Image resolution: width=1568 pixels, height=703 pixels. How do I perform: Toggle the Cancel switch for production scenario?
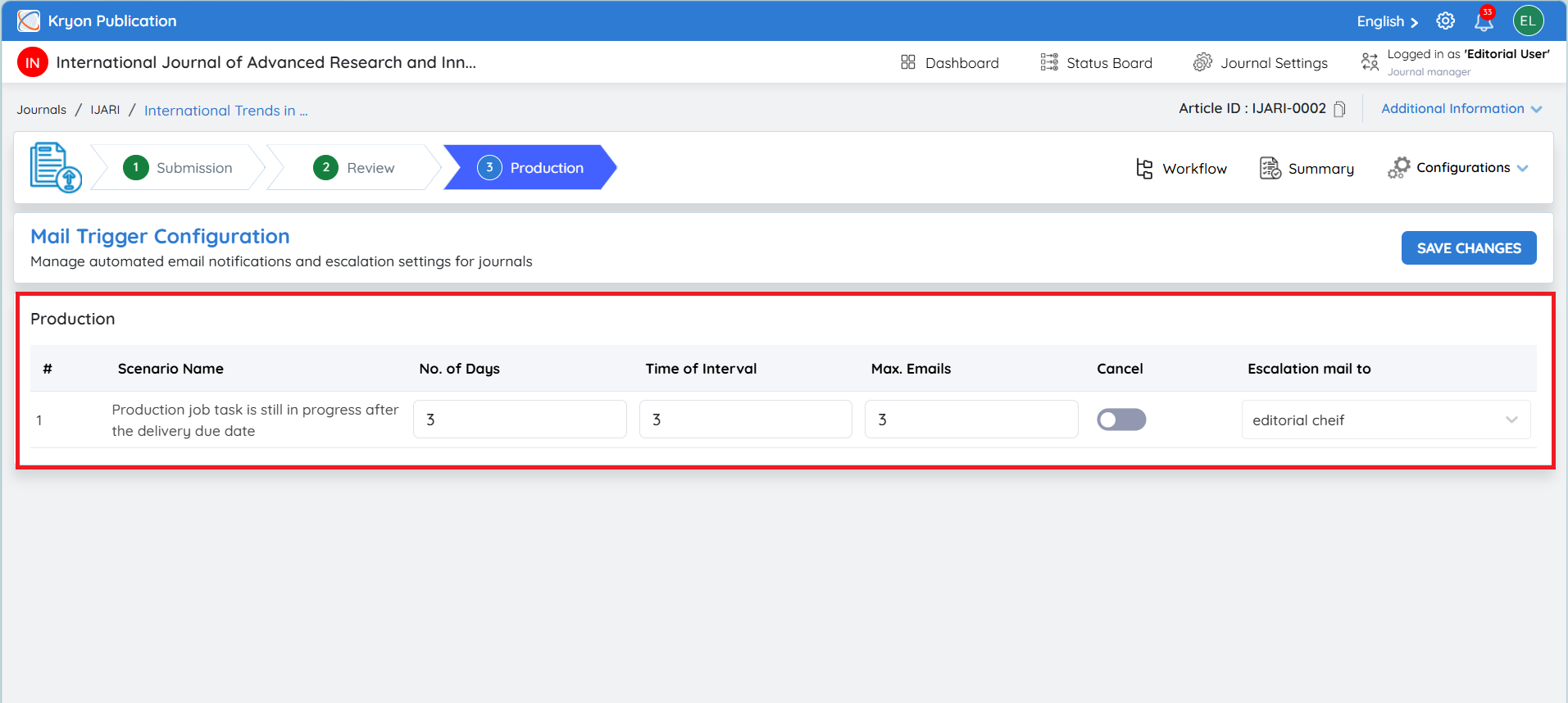pyautogui.click(x=1121, y=420)
